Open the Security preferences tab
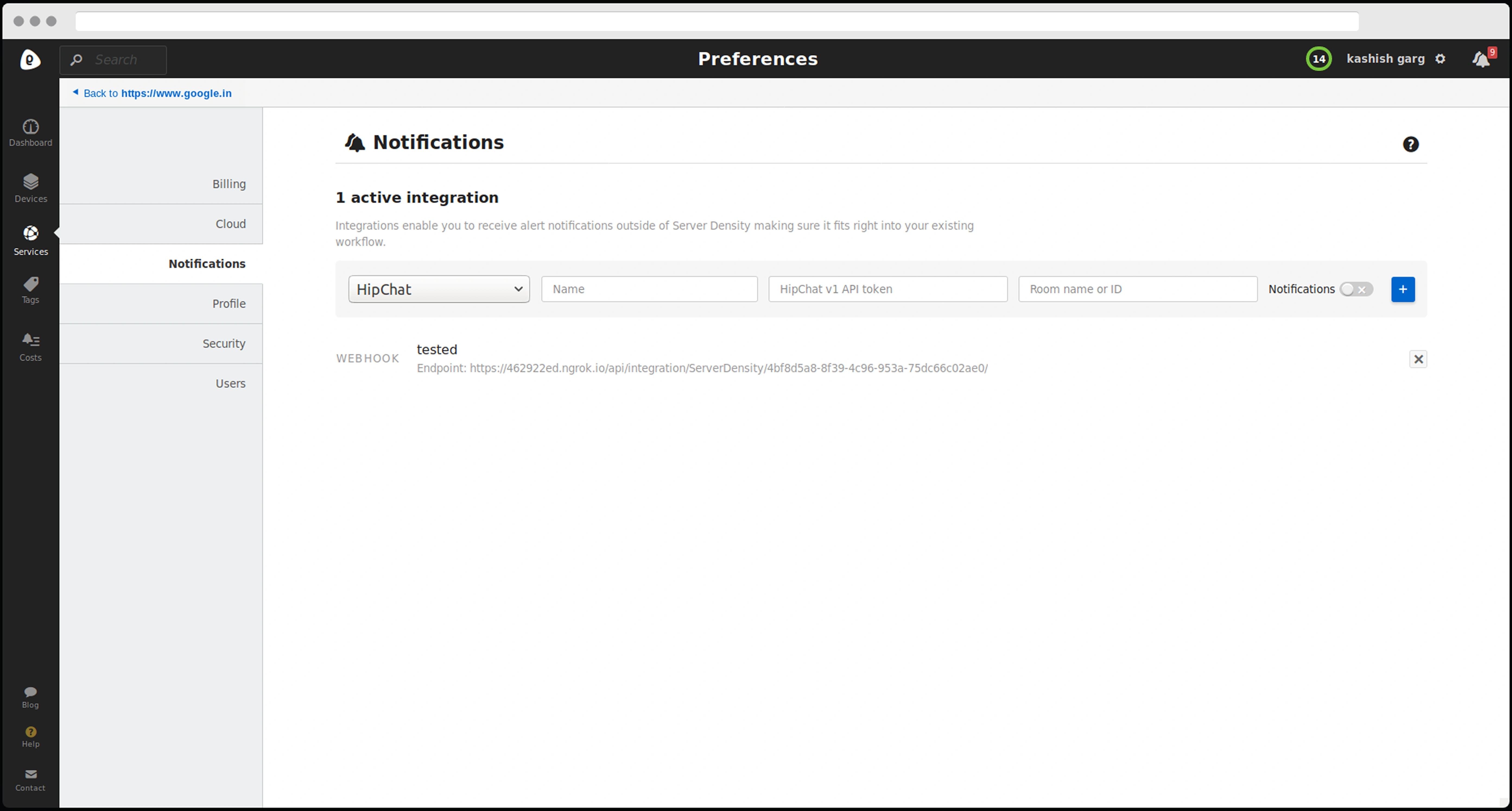This screenshot has width=1512, height=811. 224,344
